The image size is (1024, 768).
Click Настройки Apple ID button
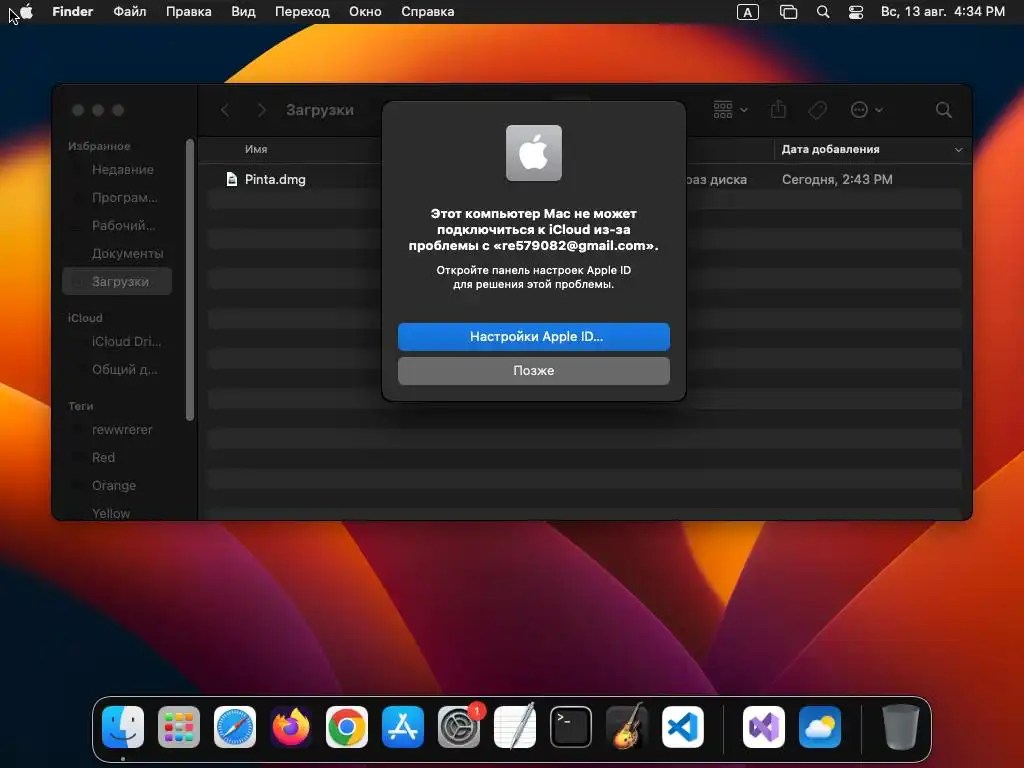[x=534, y=336]
